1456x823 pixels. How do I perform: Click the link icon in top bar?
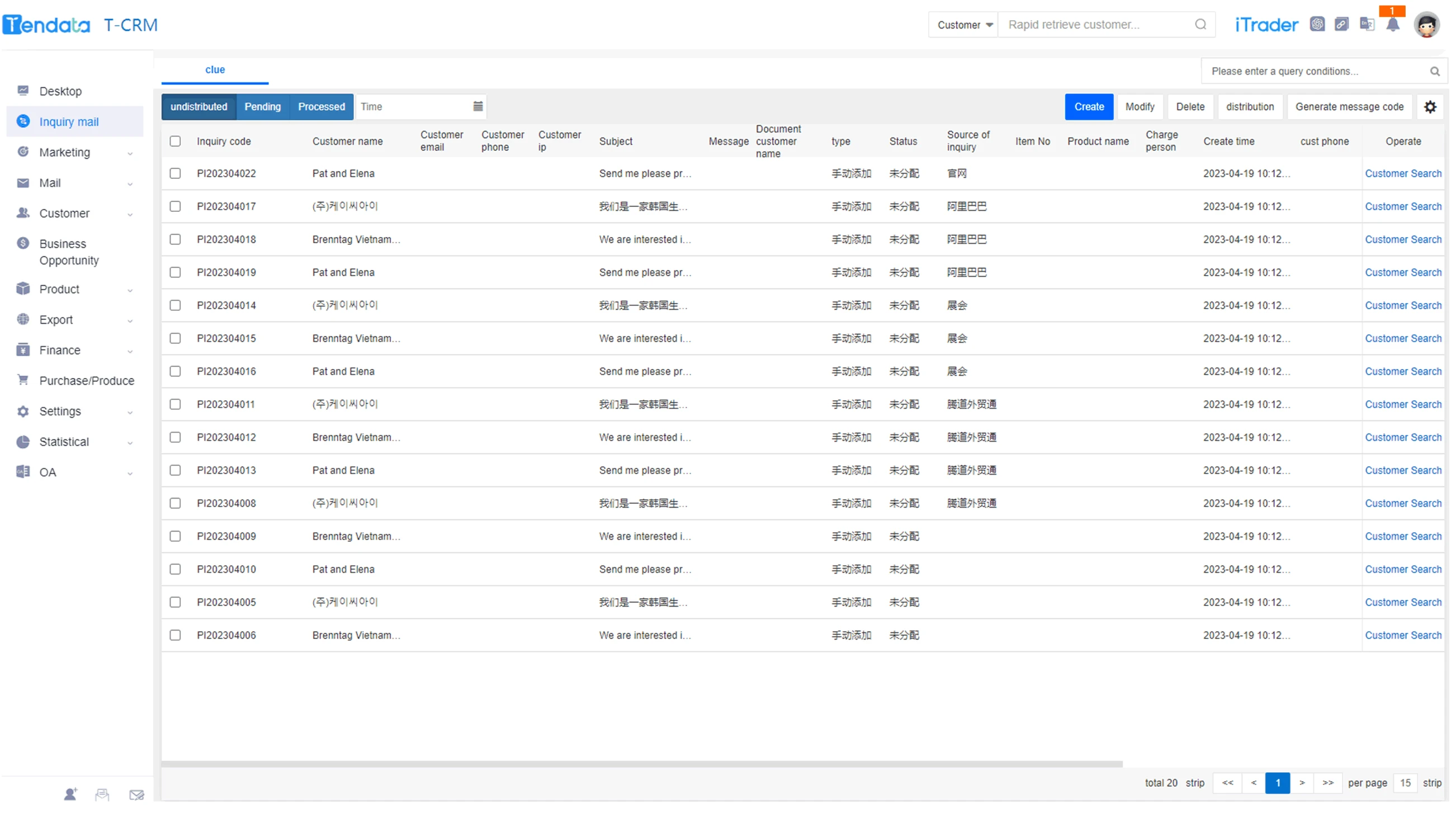[x=1341, y=24]
